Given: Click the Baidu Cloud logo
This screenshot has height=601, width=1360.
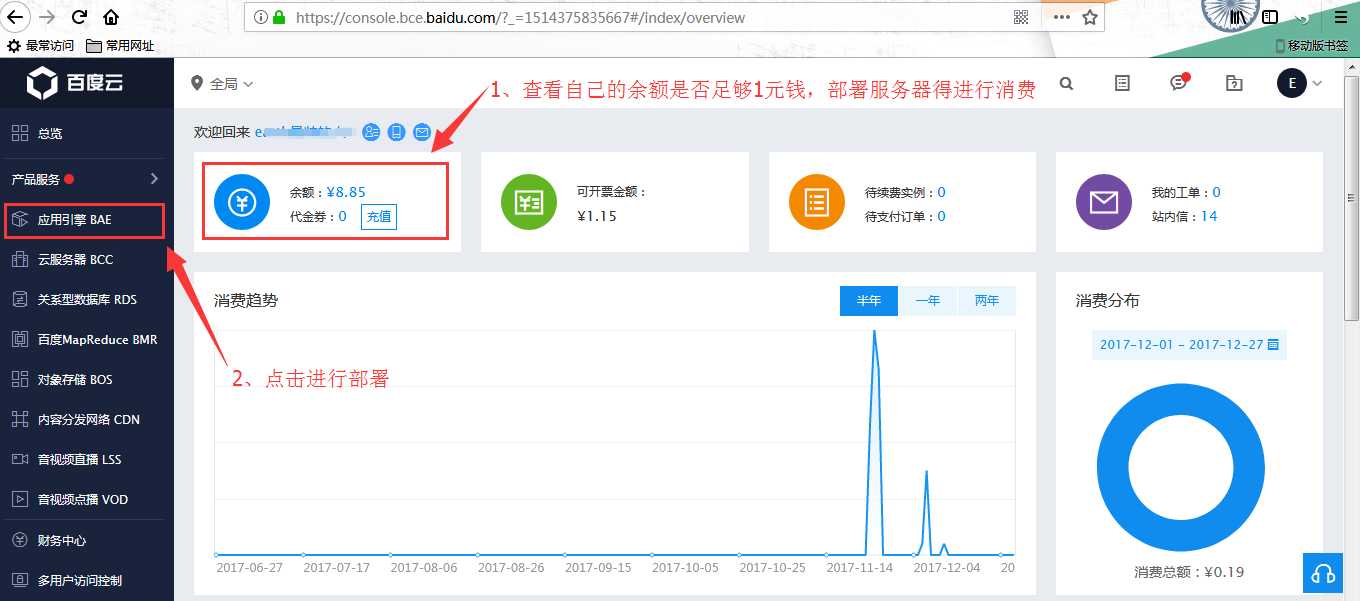Looking at the screenshot, I should pyautogui.click(x=75, y=83).
